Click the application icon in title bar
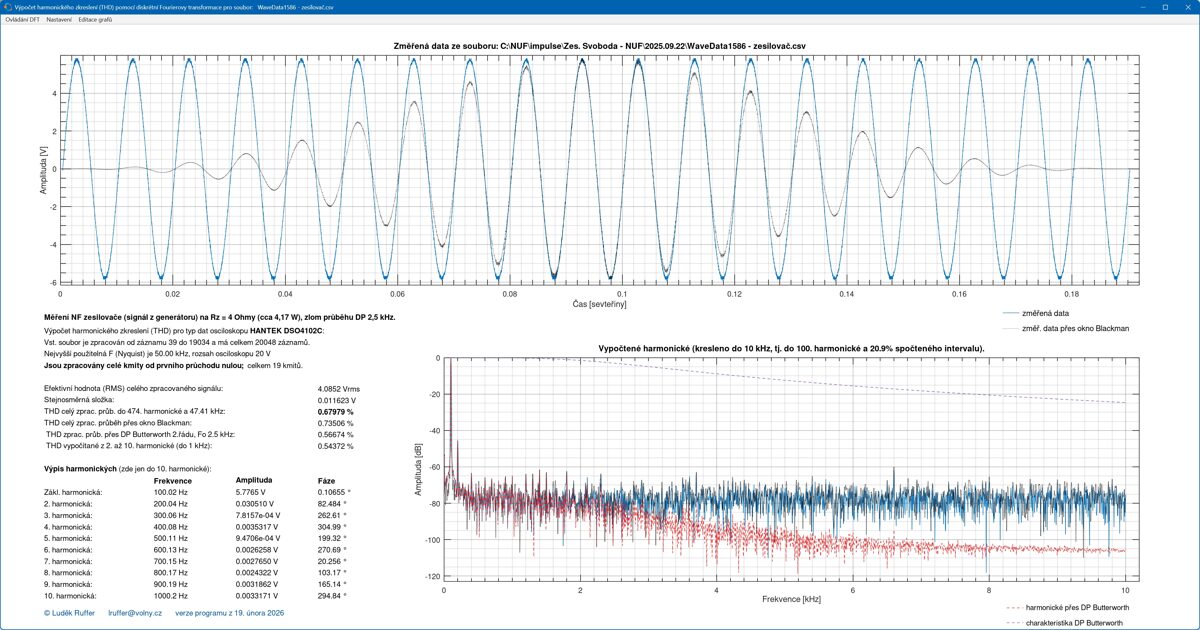 pyautogui.click(x=7, y=6)
